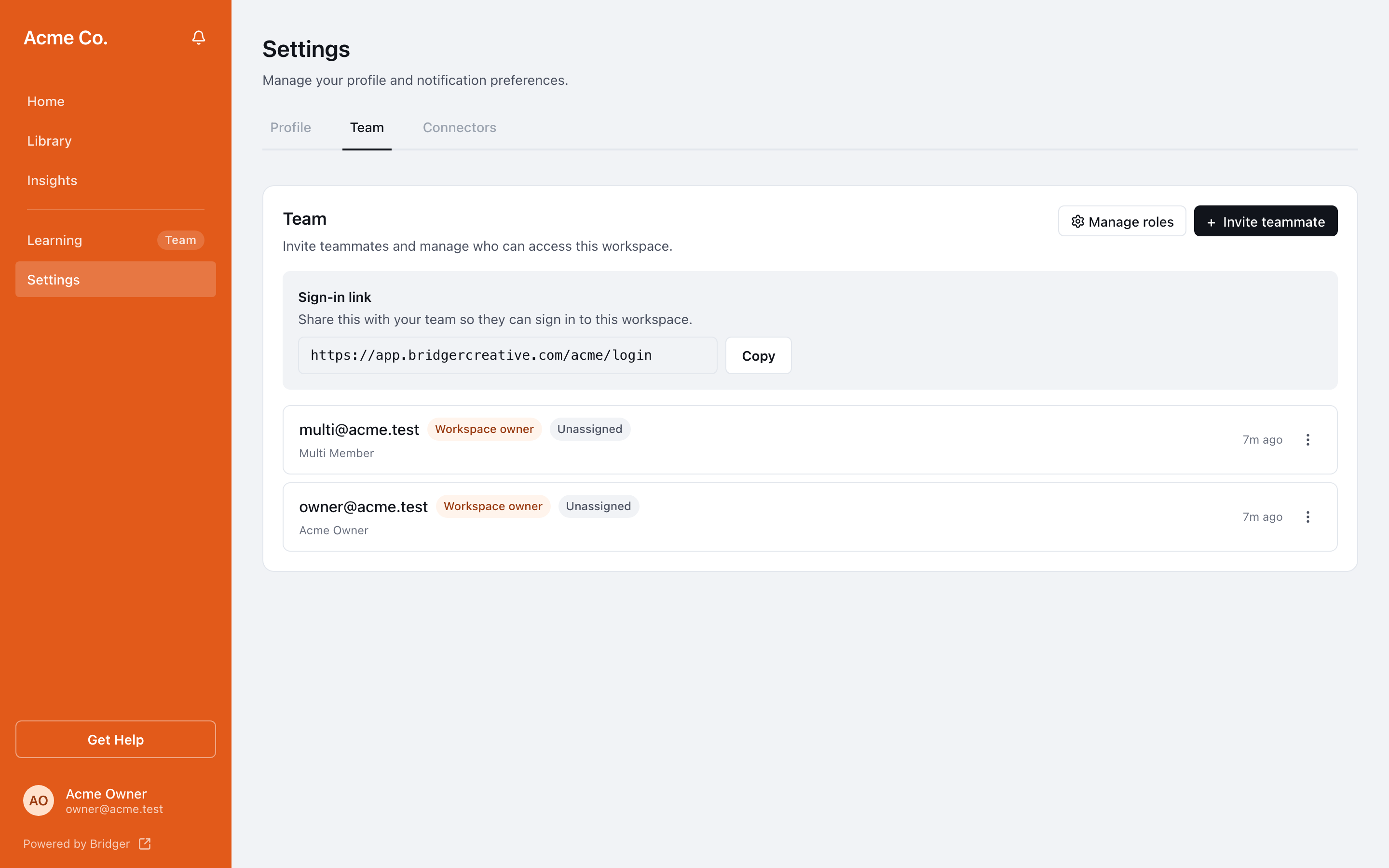This screenshot has height=868, width=1389.
Task: Click the gear icon on Manage roles
Action: point(1077,222)
